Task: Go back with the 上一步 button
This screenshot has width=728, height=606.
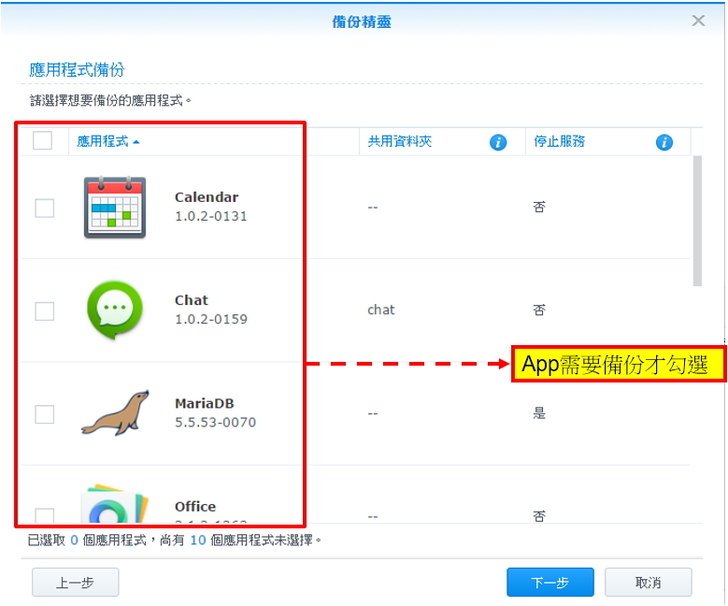Action: 75,582
